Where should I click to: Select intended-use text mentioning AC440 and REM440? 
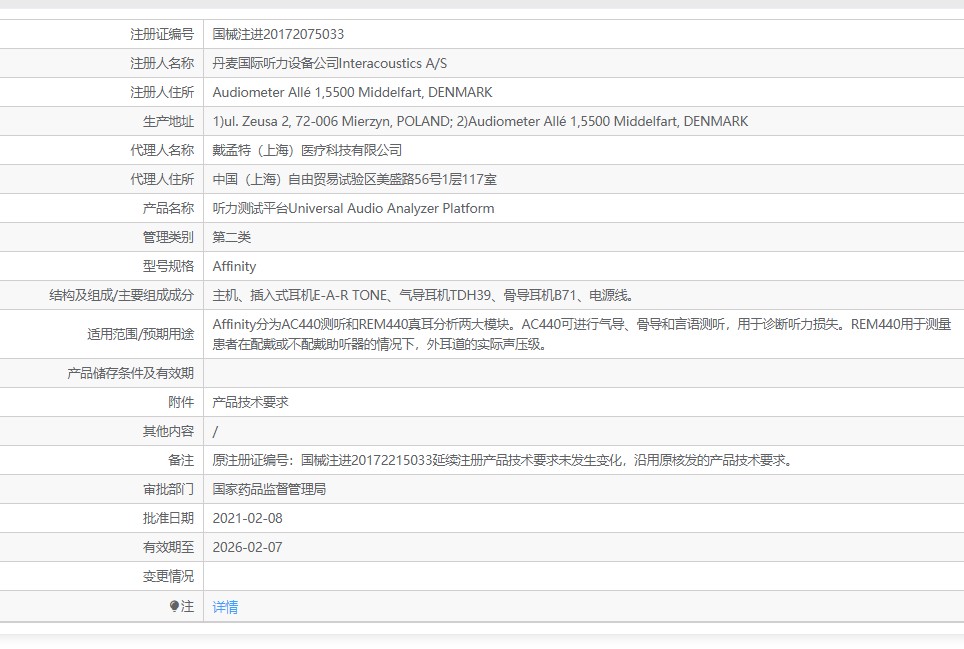tap(582, 334)
